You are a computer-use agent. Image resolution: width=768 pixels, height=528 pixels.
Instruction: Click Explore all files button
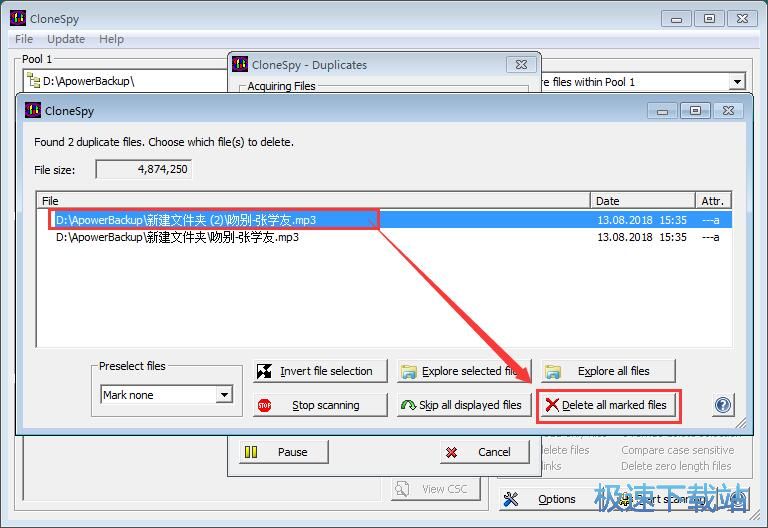click(608, 371)
